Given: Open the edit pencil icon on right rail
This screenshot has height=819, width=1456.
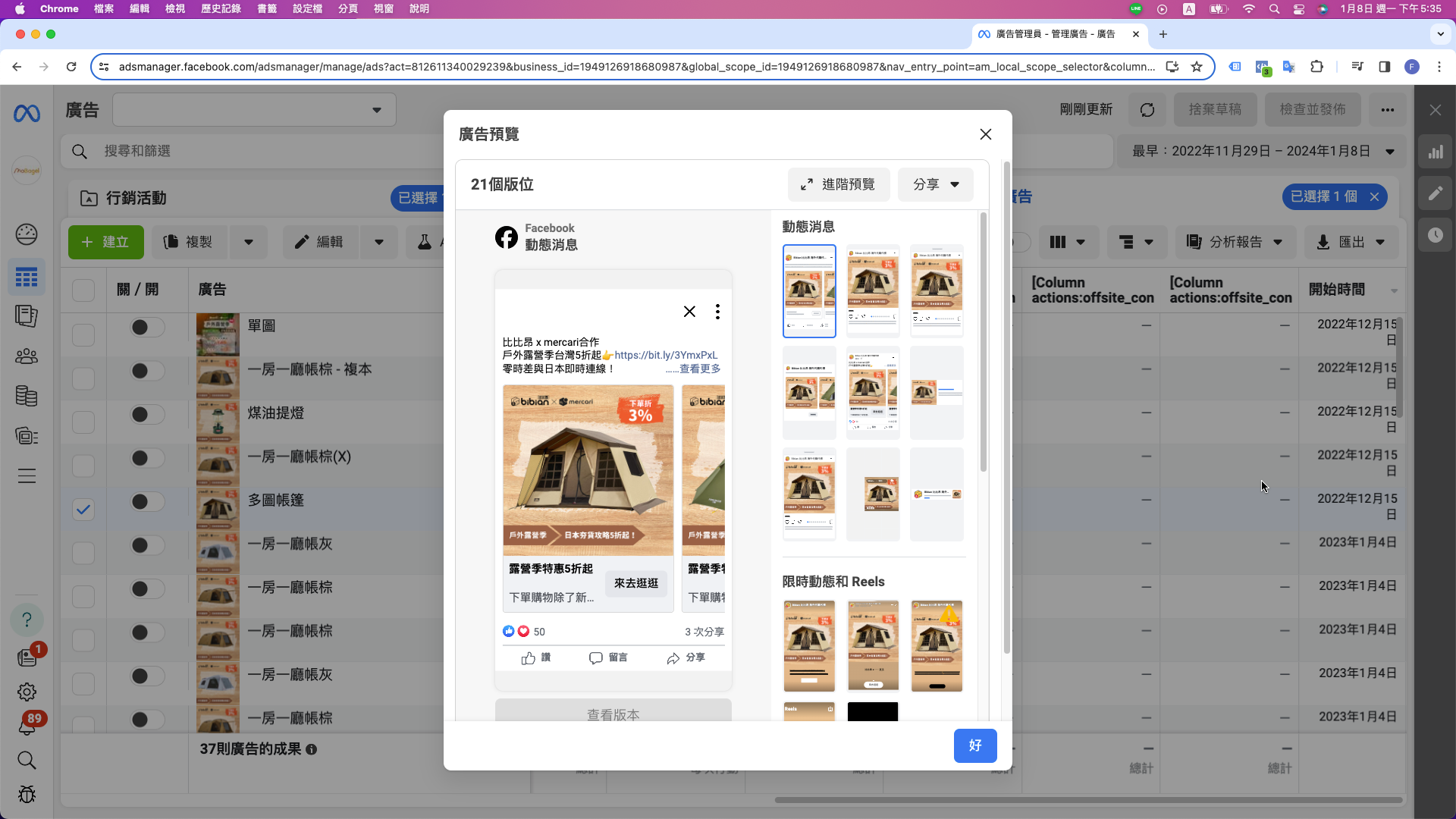Looking at the screenshot, I should [1436, 193].
